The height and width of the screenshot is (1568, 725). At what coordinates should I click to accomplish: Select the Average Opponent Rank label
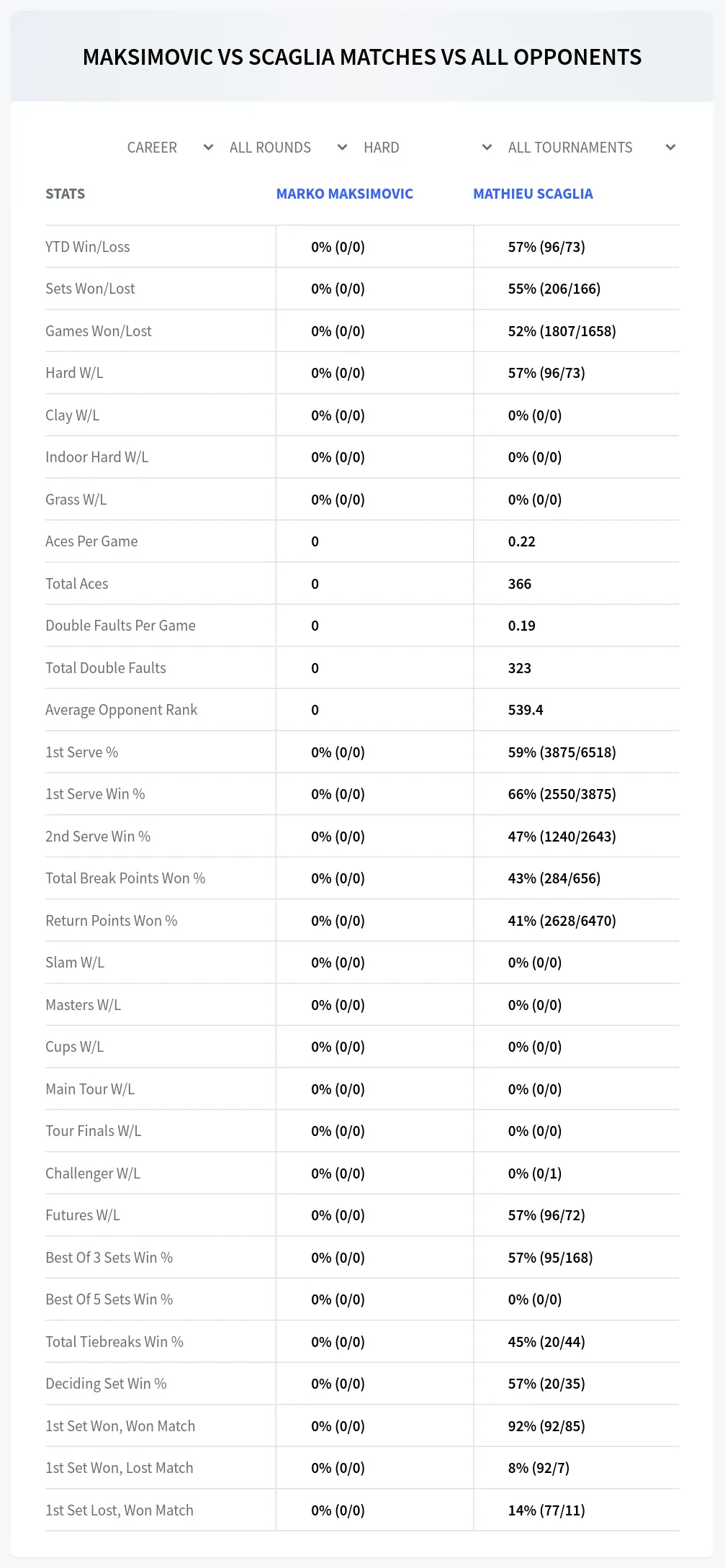point(121,710)
